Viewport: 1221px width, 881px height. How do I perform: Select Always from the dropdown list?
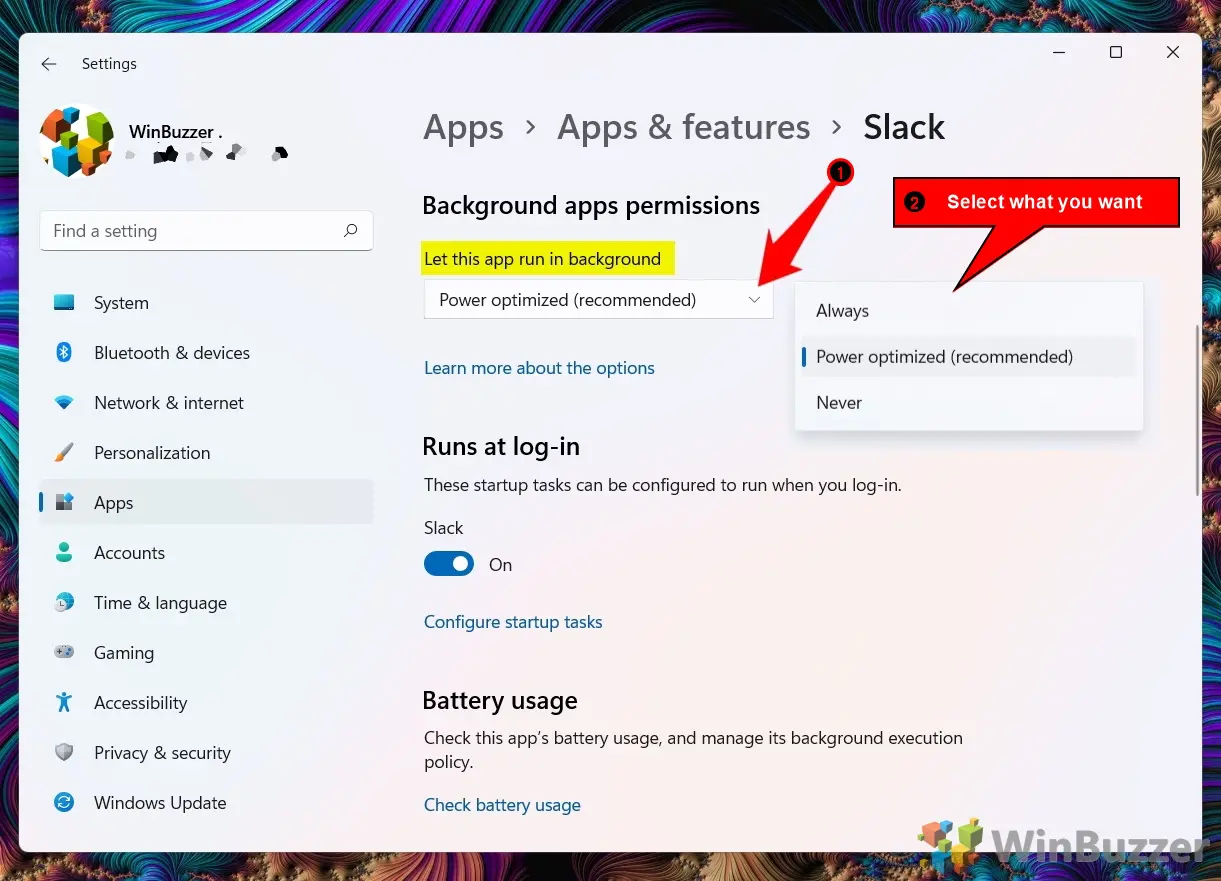[x=842, y=311]
